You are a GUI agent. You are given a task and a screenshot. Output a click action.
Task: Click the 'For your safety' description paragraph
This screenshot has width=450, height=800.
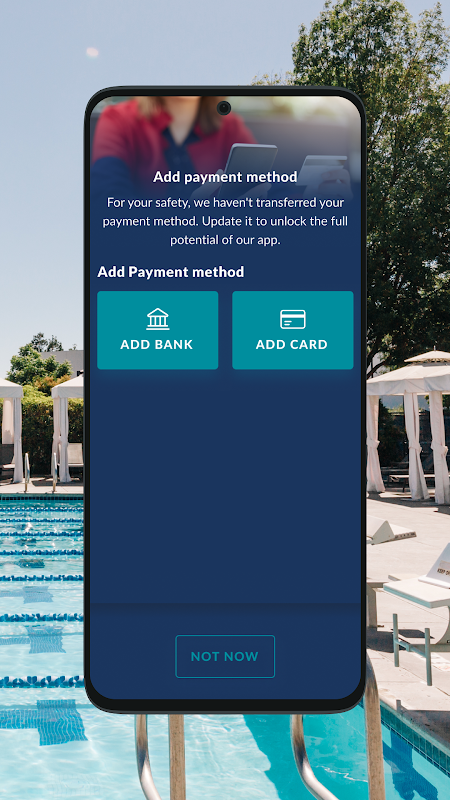[x=225, y=221]
